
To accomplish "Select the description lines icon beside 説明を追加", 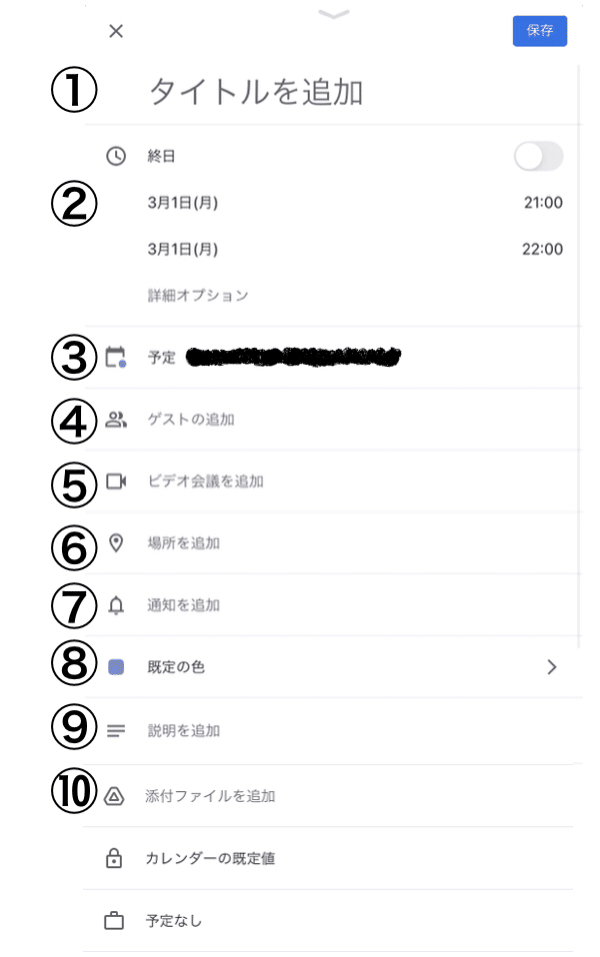I will 115,732.
